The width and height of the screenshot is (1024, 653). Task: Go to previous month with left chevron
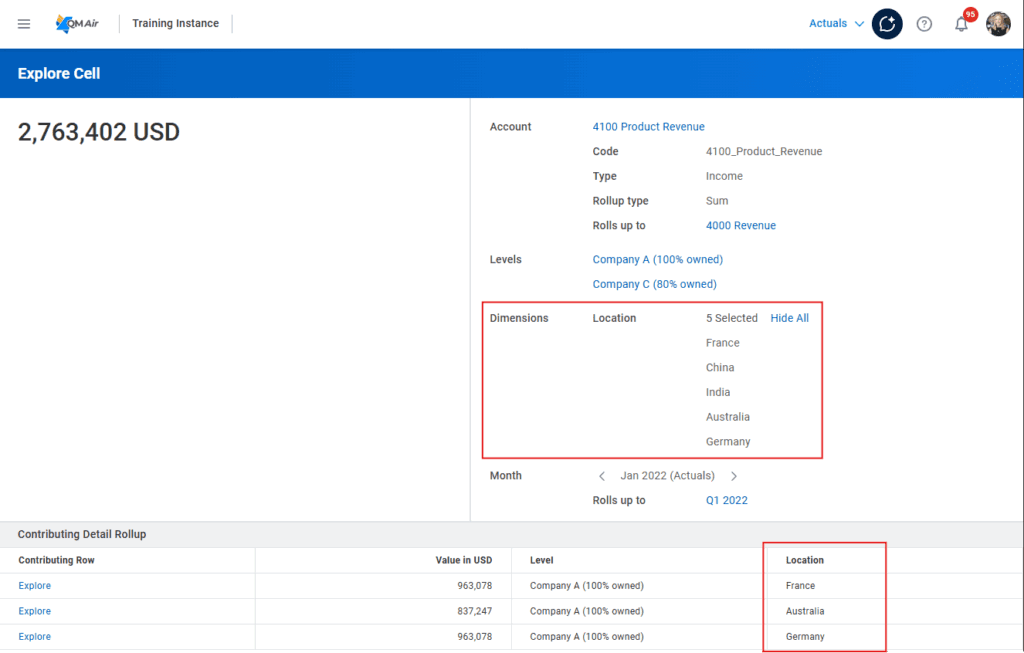(x=601, y=475)
